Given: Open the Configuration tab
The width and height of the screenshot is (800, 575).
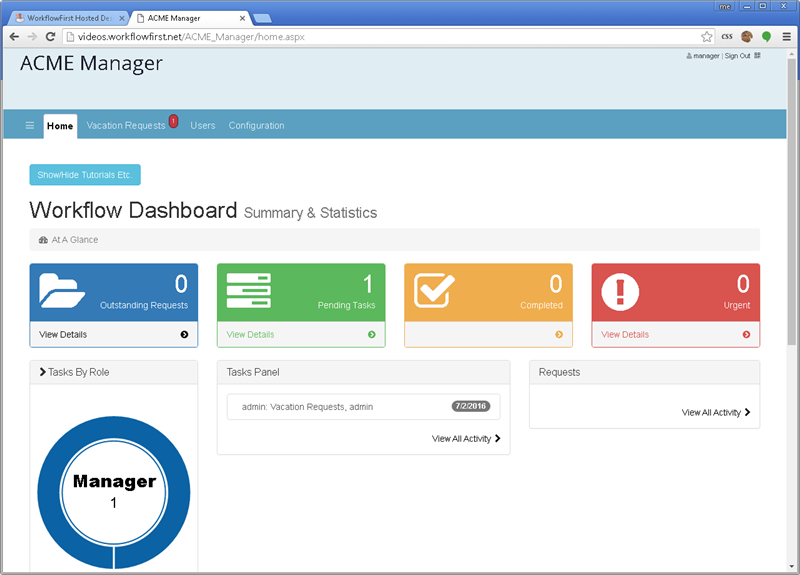Looking at the screenshot, I should [x=256, y=126].
